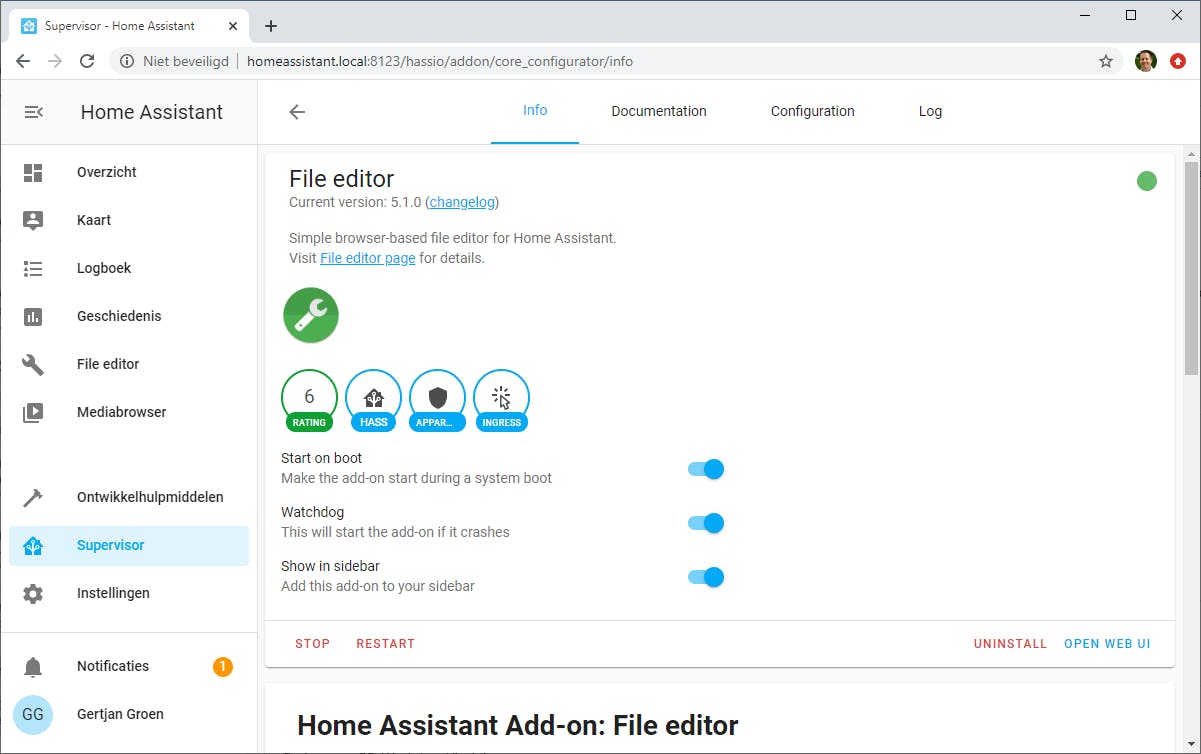1201x754 pixels.
Task: Click the Instellingen gear icon
Action: 33,593
